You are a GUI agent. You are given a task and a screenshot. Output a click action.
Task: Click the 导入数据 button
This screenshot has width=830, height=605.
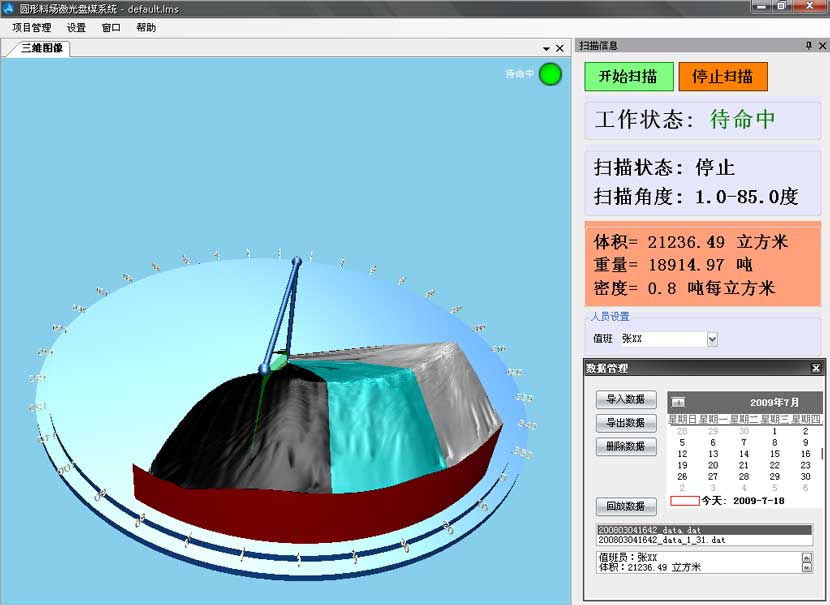(x=625, y=399)
